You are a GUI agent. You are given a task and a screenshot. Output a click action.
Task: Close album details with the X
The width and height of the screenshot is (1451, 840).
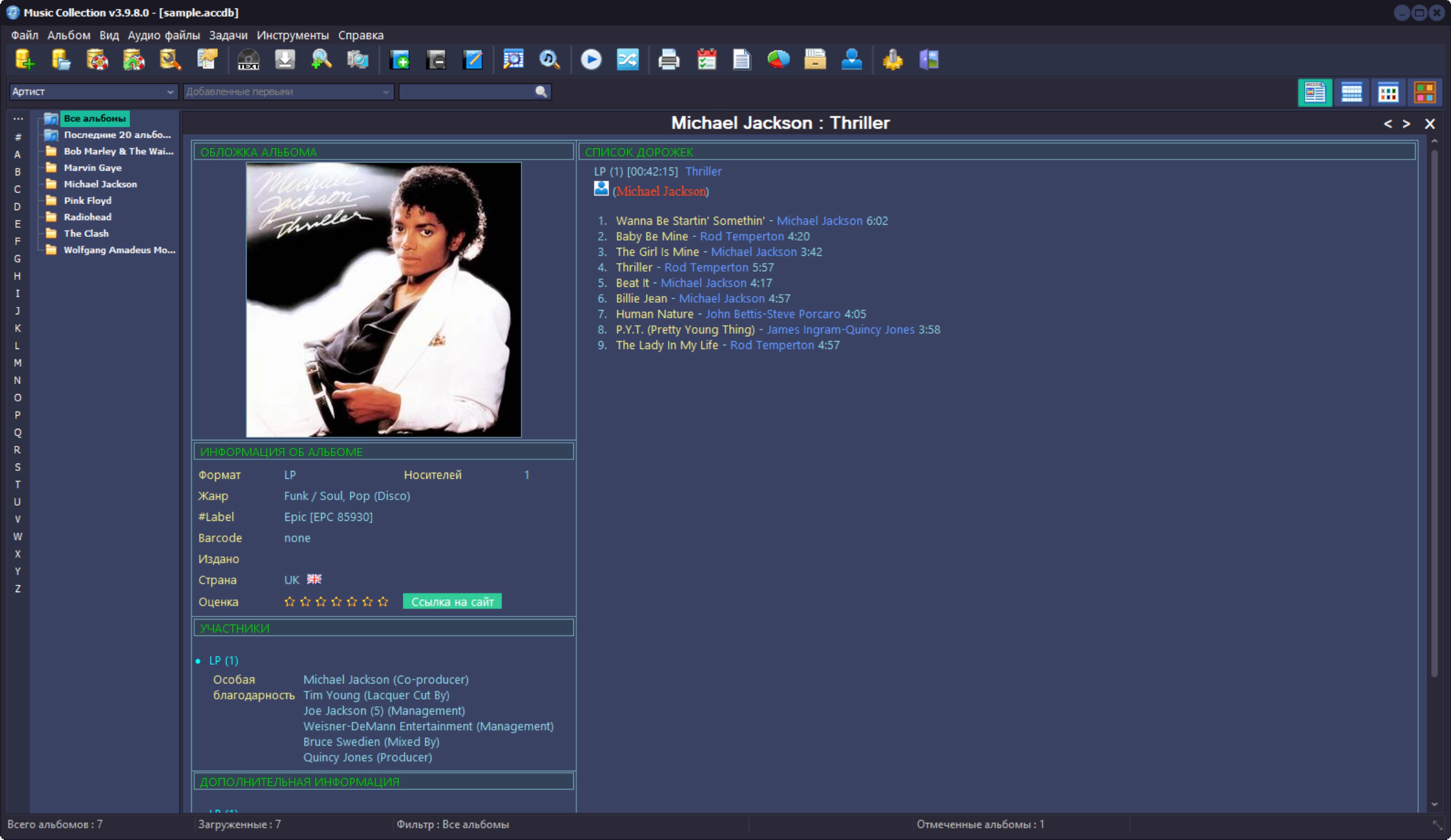point(1430,124)
